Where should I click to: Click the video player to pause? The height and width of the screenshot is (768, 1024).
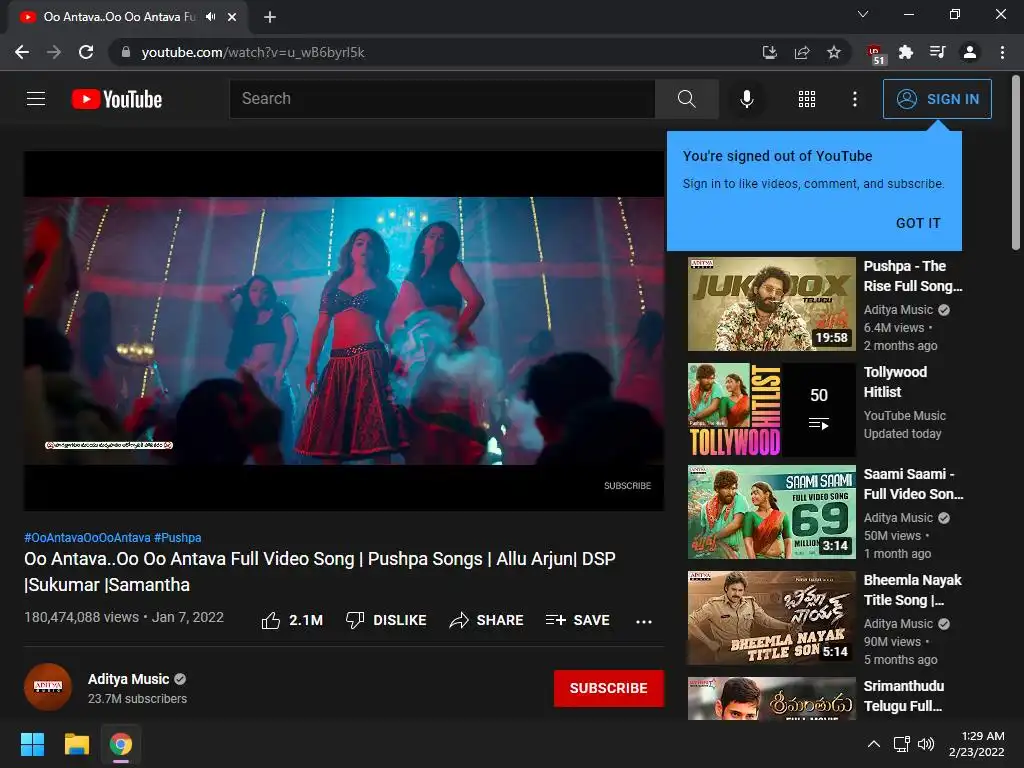[344, 330]
